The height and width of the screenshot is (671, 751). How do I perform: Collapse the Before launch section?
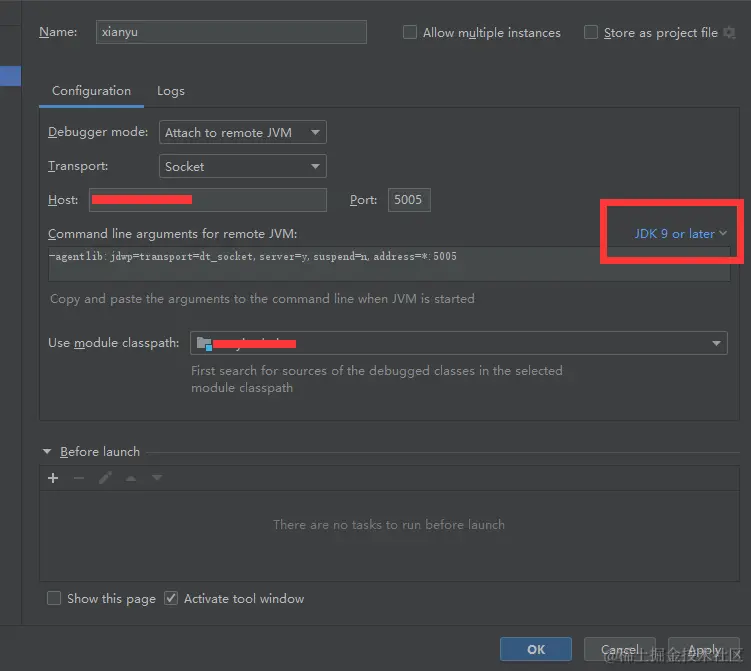pos(47,451)
